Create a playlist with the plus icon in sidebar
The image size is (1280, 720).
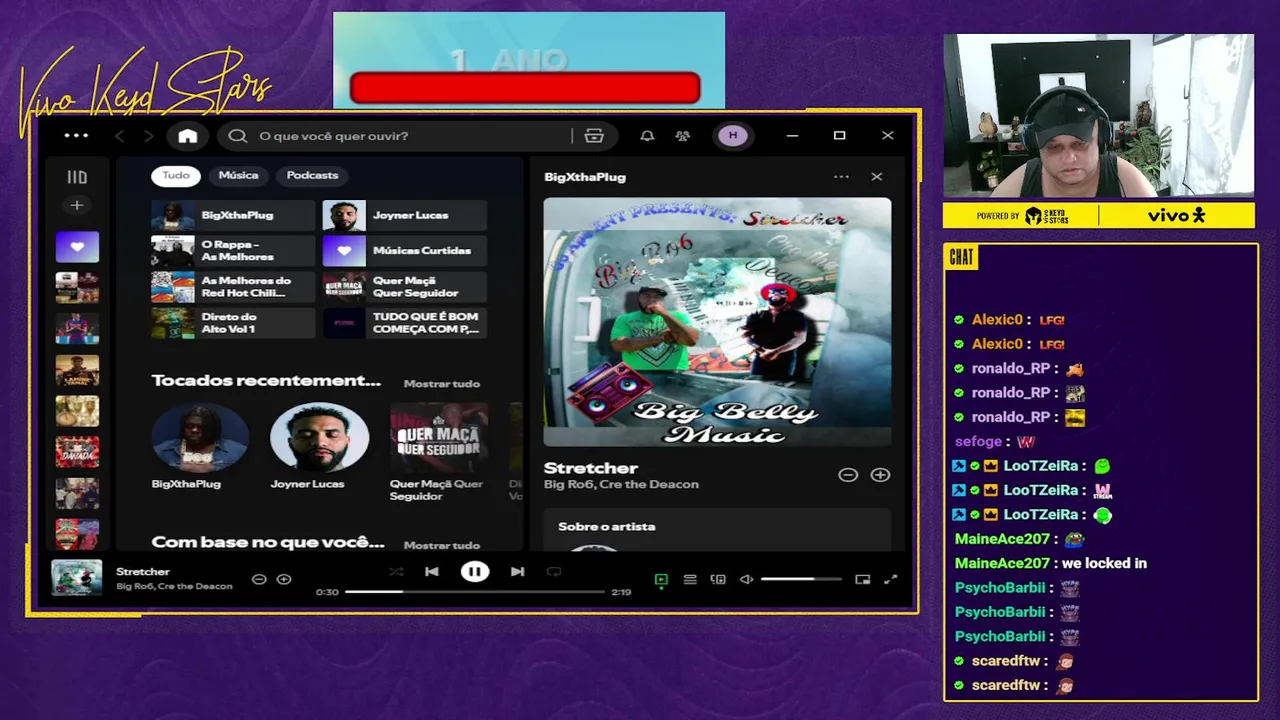(76, 205)
